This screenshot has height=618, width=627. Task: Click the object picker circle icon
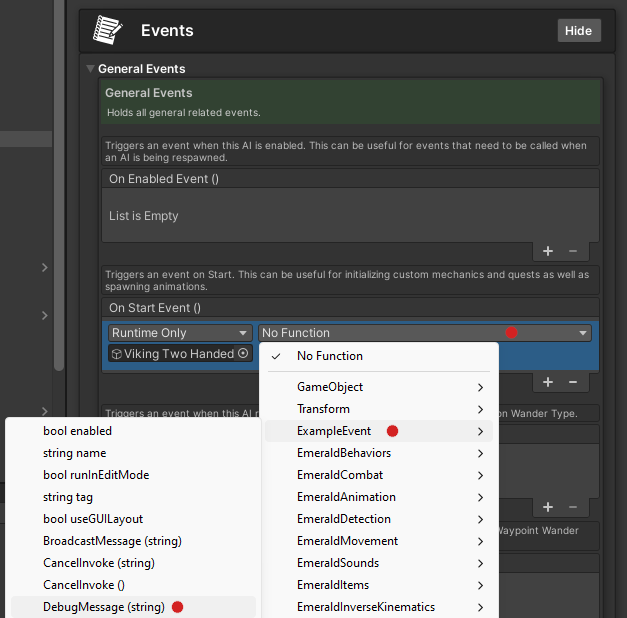[x=243, y=354]
